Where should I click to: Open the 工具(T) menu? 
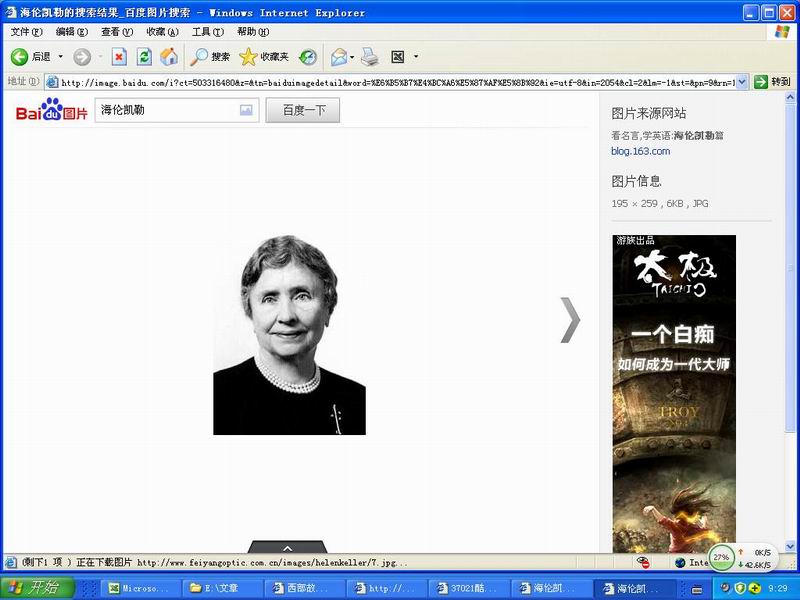208,32
